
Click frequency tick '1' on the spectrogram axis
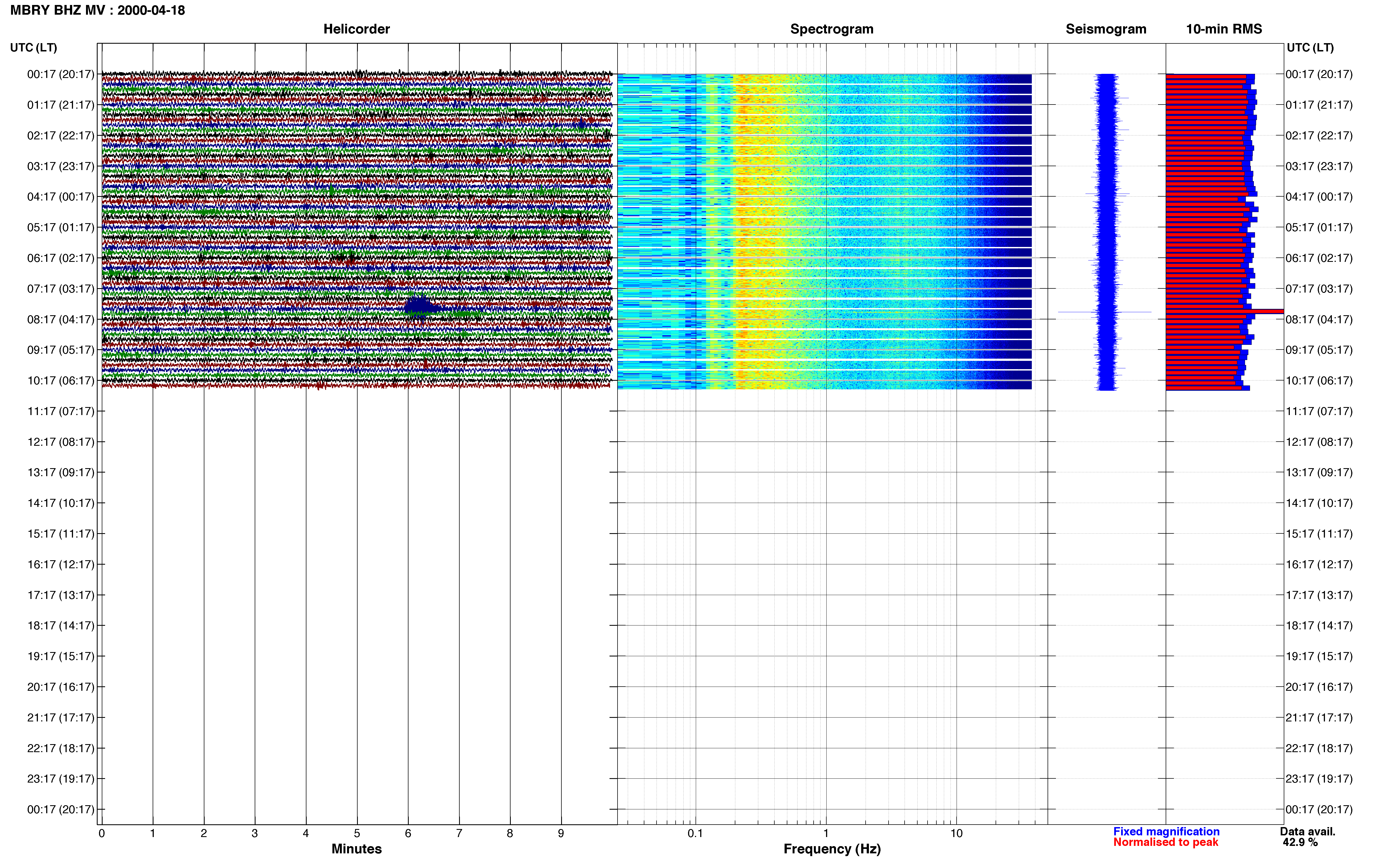click(826, 833)
